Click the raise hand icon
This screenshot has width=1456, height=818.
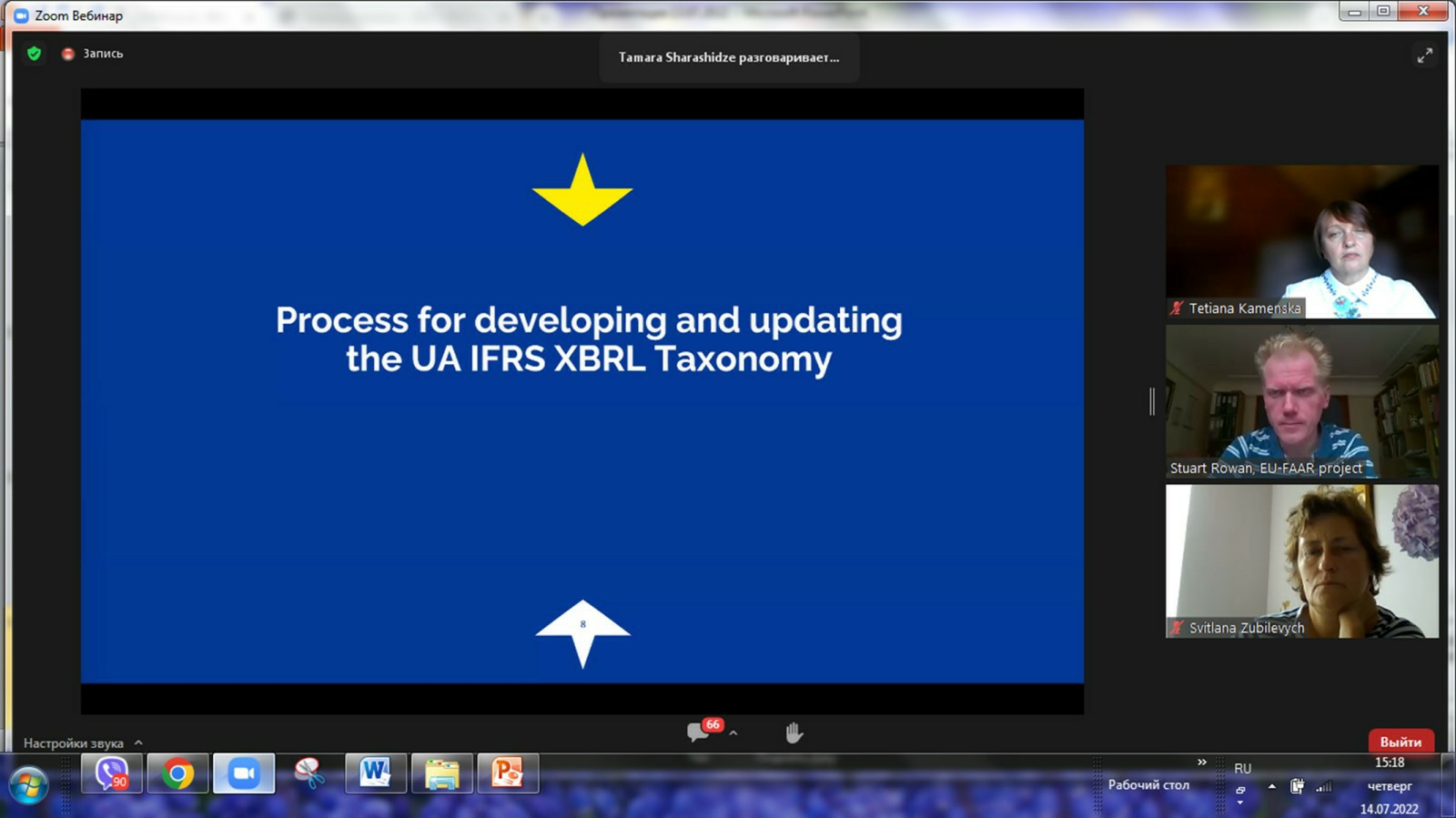tap(794, 732)
